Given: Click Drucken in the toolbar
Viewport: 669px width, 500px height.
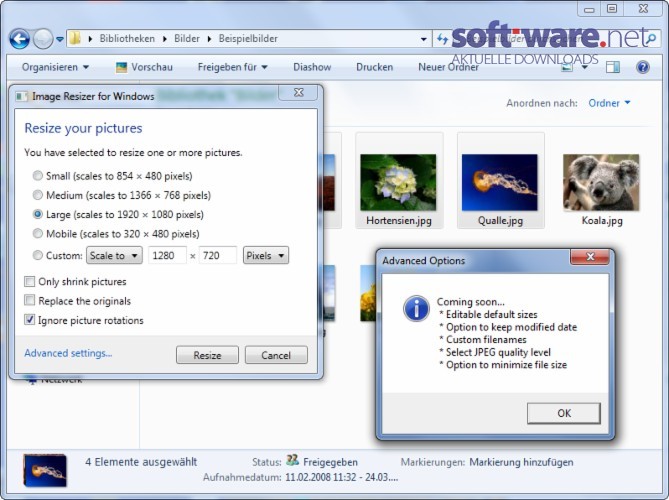Looking at the screenshot, I should (x=374, y=67).
